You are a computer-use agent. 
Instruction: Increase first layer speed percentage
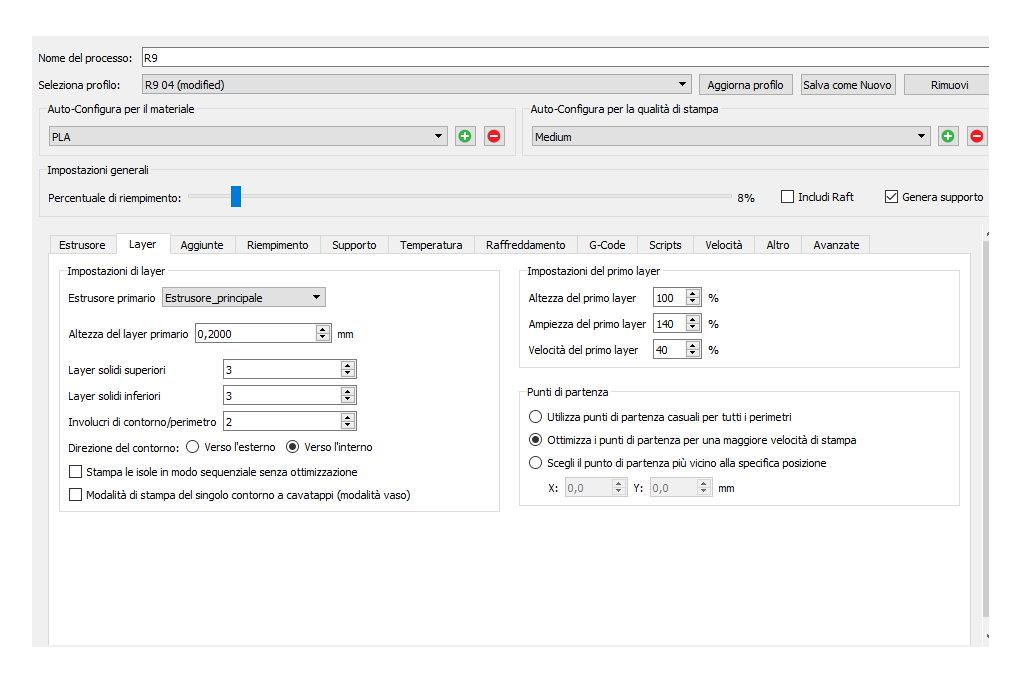point(693,345)
